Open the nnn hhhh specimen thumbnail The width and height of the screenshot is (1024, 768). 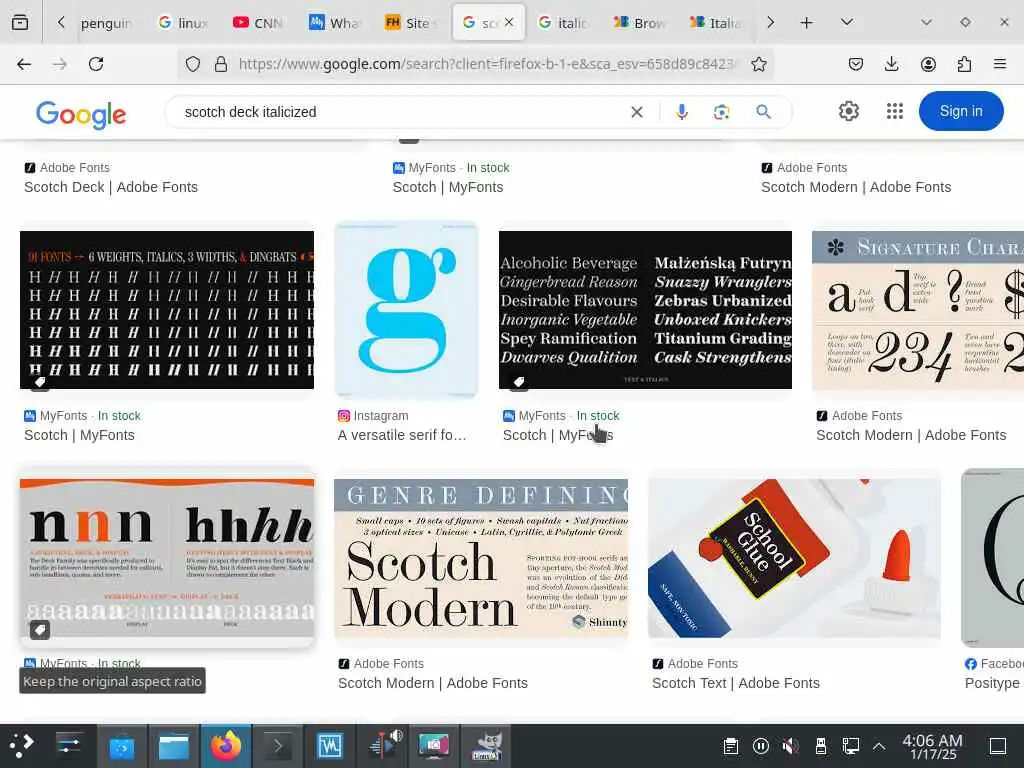(167, 558)
